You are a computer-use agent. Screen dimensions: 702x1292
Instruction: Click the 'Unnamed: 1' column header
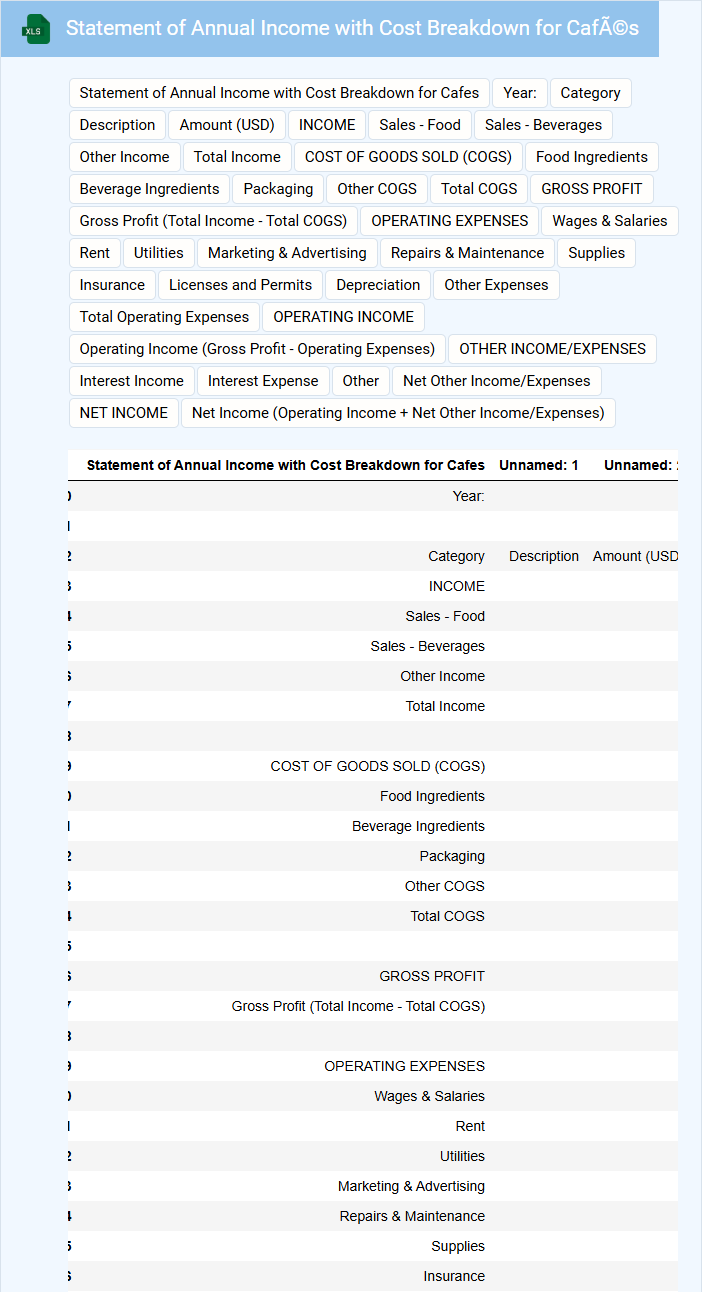coord(539,465)
